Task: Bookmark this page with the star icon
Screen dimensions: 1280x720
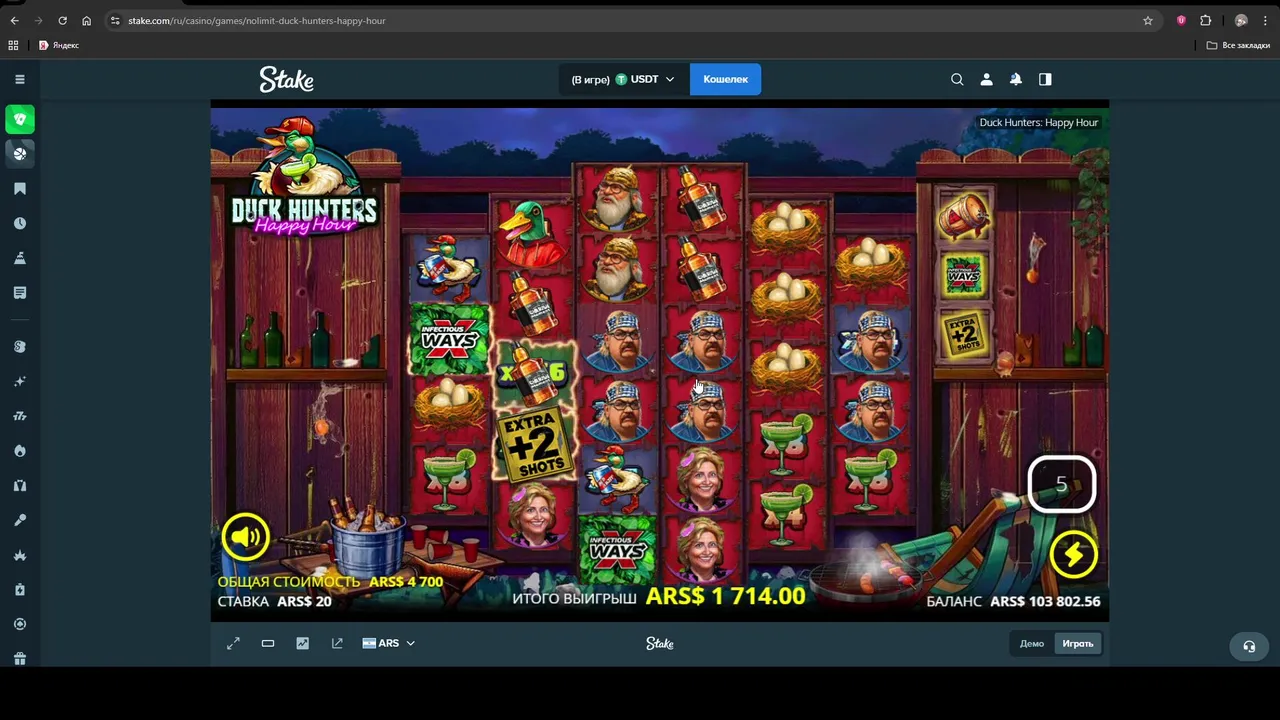Action: click(x=1148, y=20)
